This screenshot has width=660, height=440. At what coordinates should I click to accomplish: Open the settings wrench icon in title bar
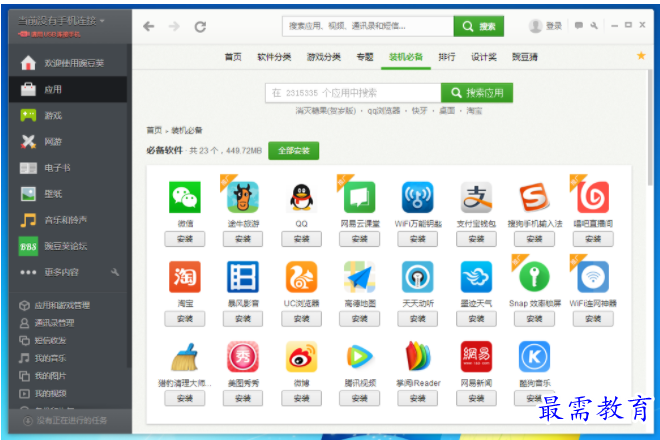click(x=594, y=26)
